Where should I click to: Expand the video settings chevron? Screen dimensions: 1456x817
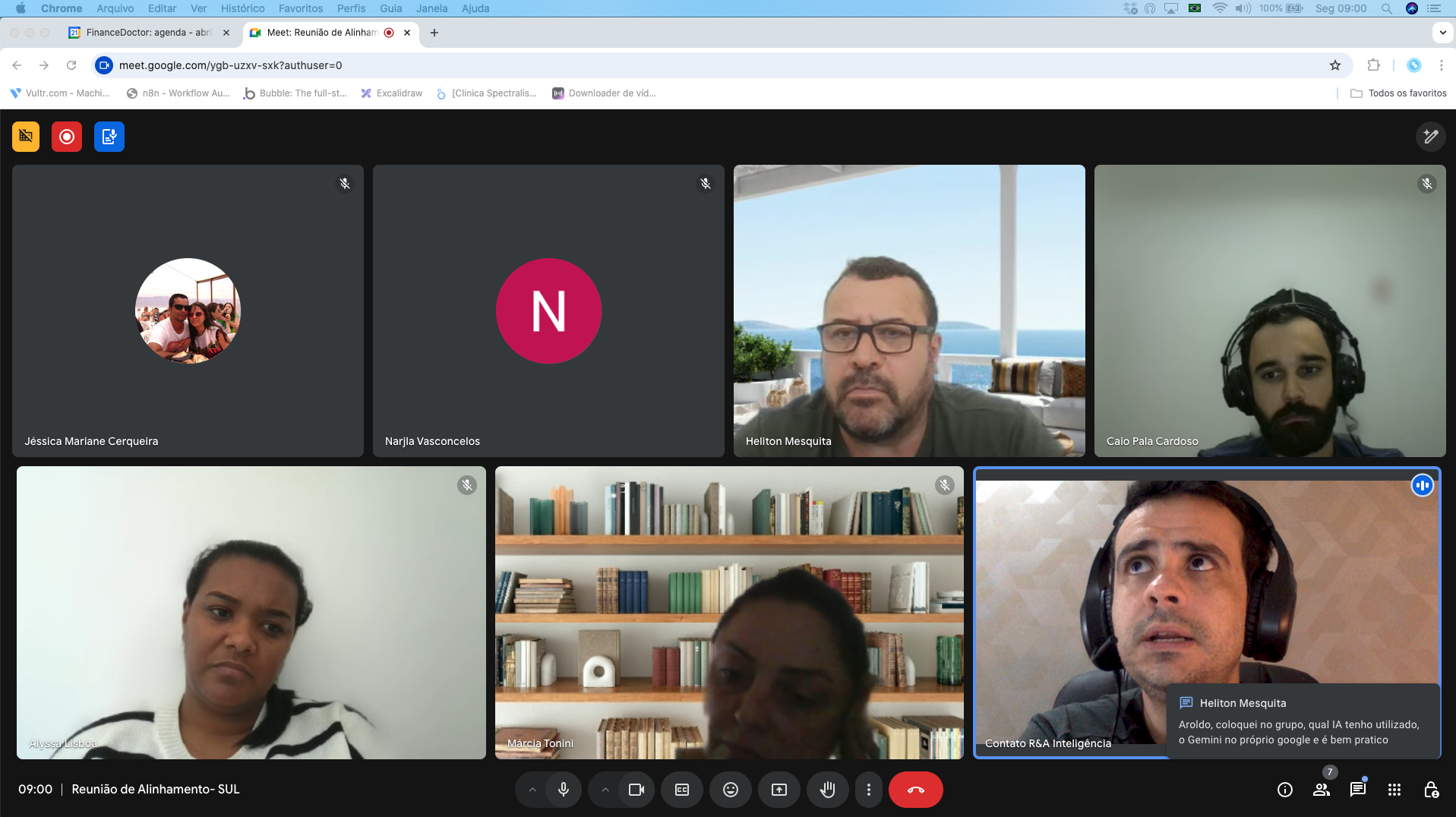[605, 790]
